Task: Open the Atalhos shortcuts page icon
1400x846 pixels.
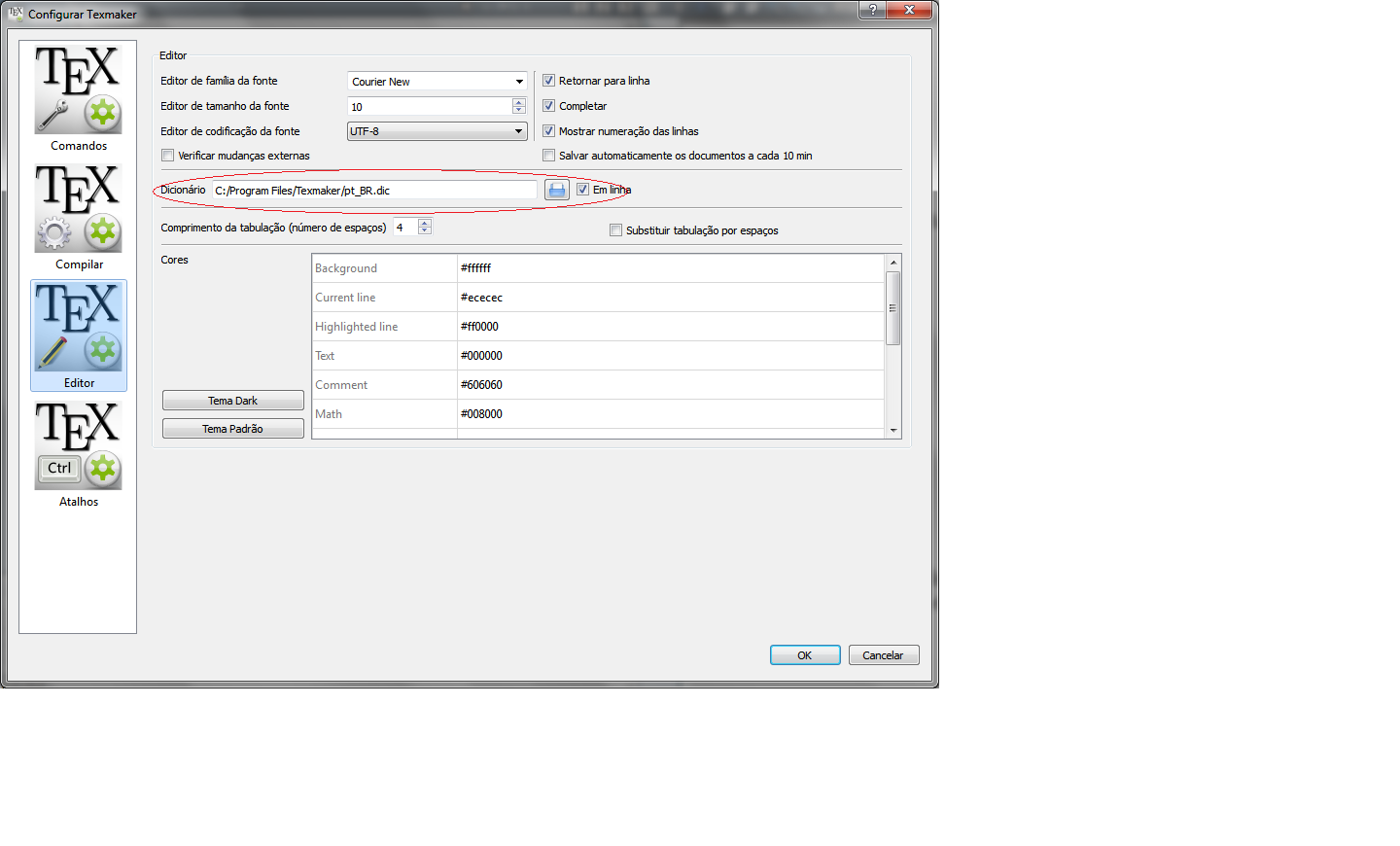Action: point(79,454)
